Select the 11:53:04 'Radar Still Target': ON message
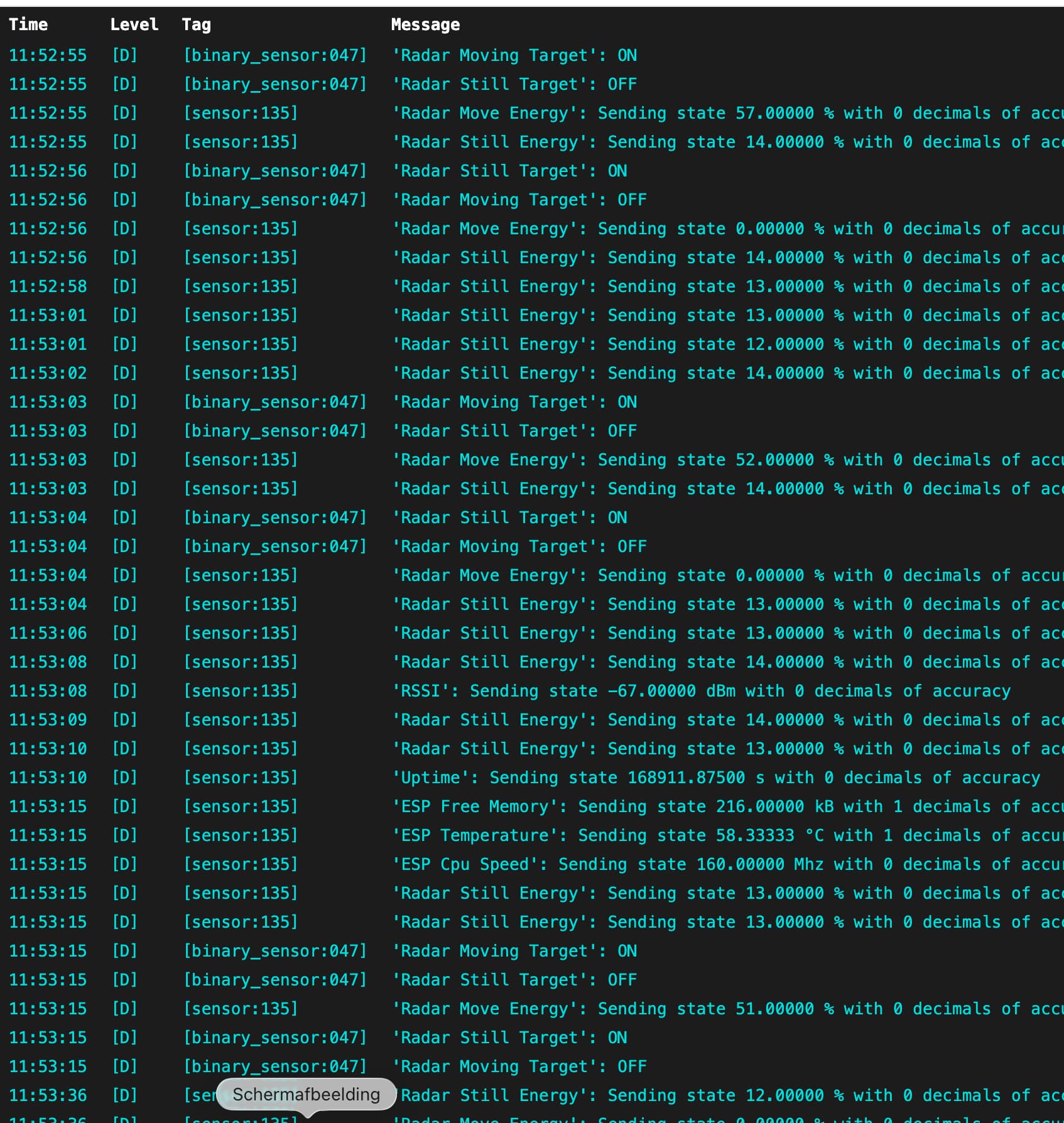The width and height of the screenshot is (1064, 1123). [509, 518]
